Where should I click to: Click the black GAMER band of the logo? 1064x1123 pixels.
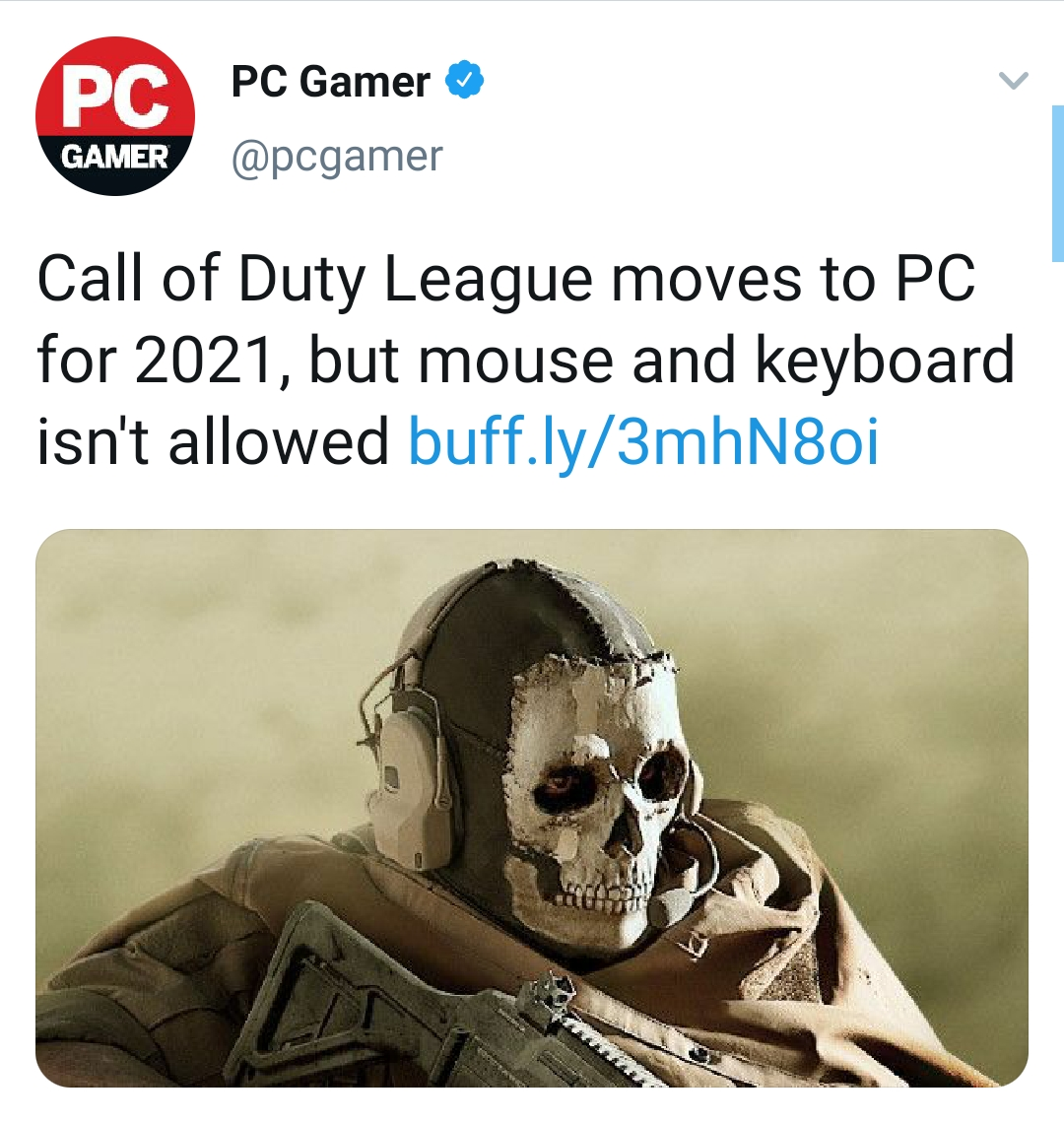click(115, 164)
